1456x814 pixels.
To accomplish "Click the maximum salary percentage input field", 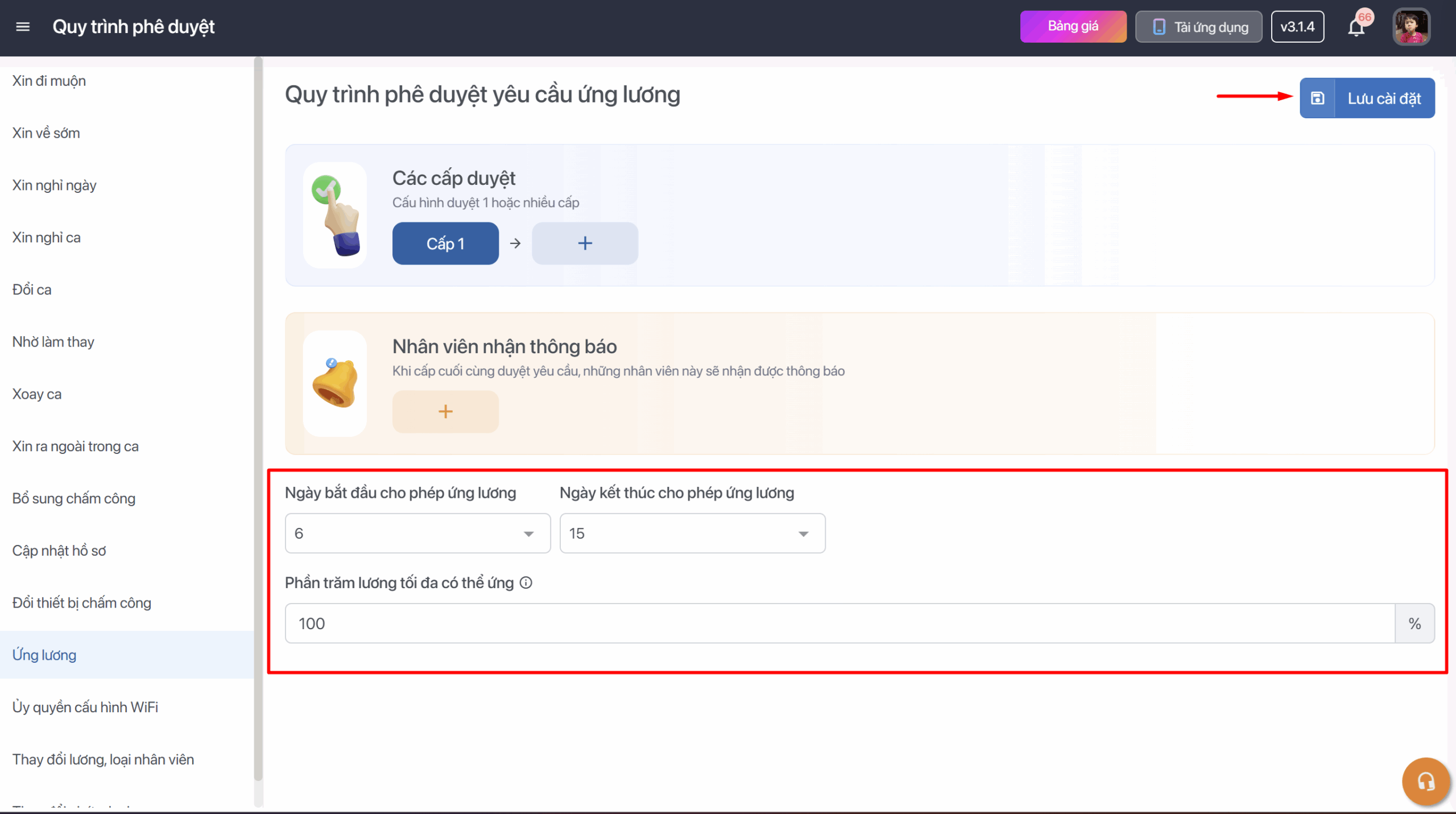I will tap(839, 623).
